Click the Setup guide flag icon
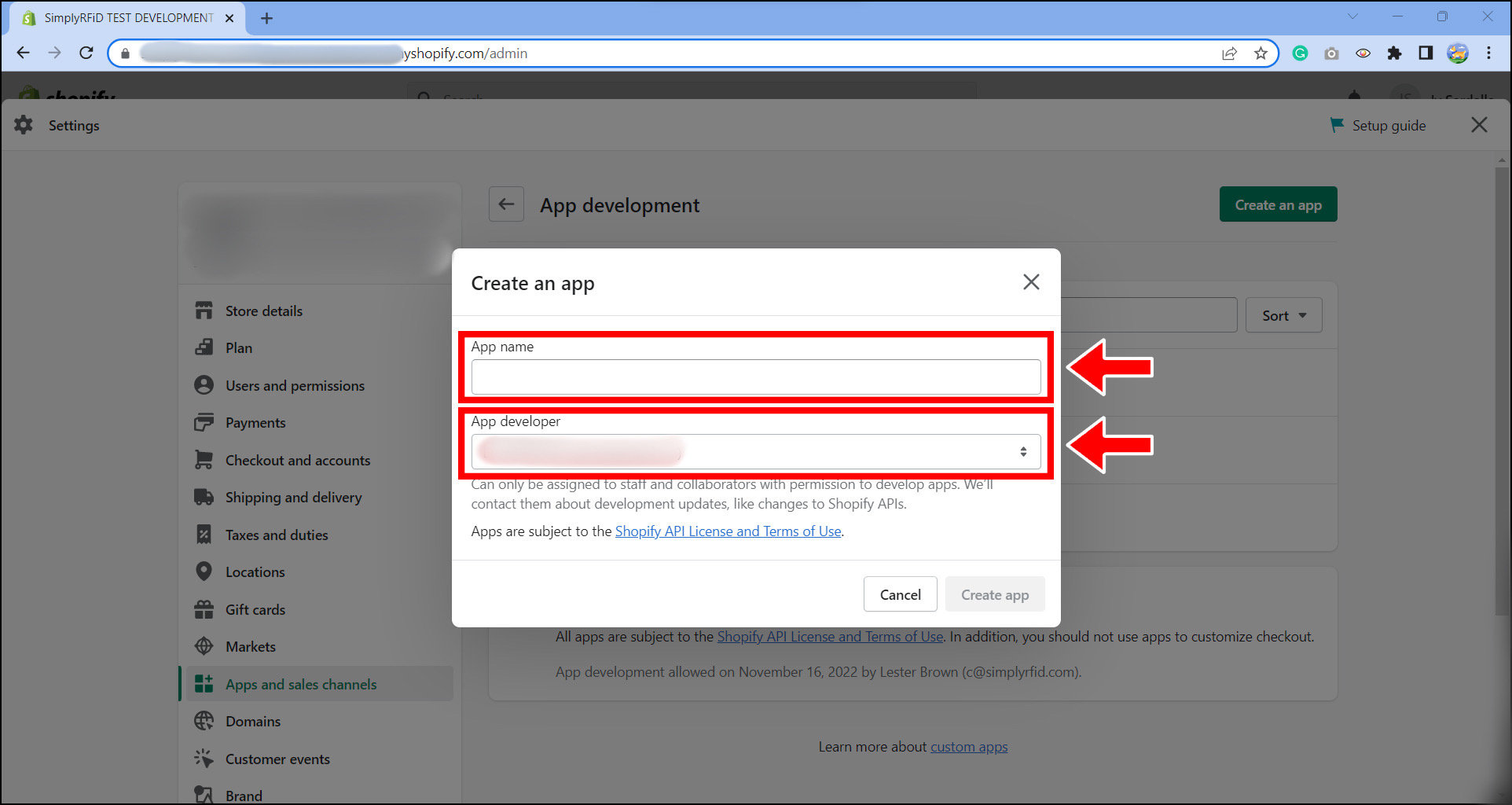Image resolution: width=1512 pixels, height=805 pixels. pyautogui.click(x=1337, y=125)
